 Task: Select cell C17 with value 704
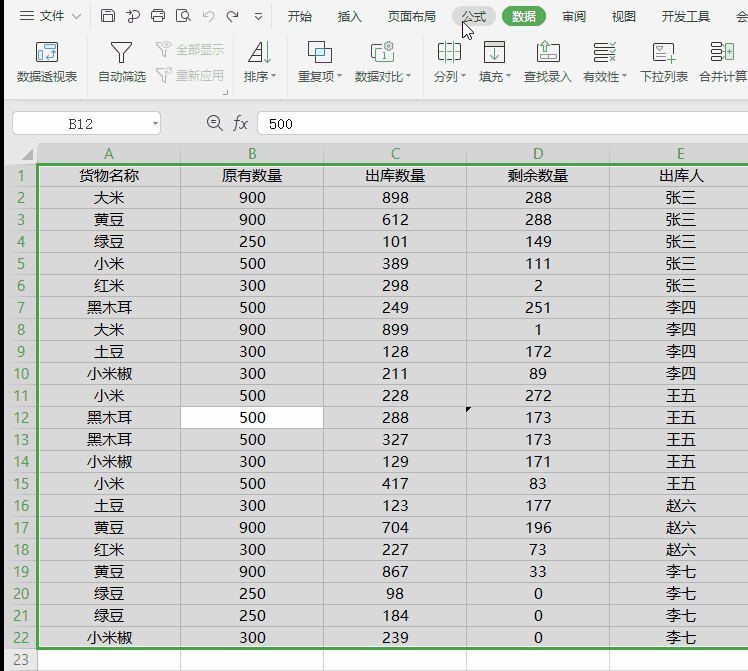395,527
